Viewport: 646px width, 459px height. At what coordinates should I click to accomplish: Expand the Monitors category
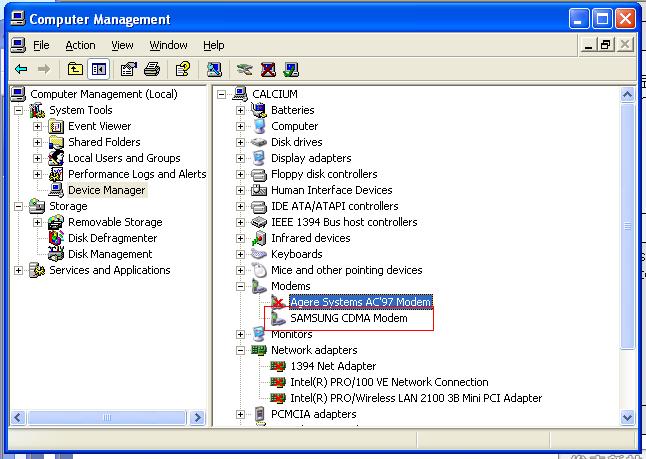click(x=241, y=334)
